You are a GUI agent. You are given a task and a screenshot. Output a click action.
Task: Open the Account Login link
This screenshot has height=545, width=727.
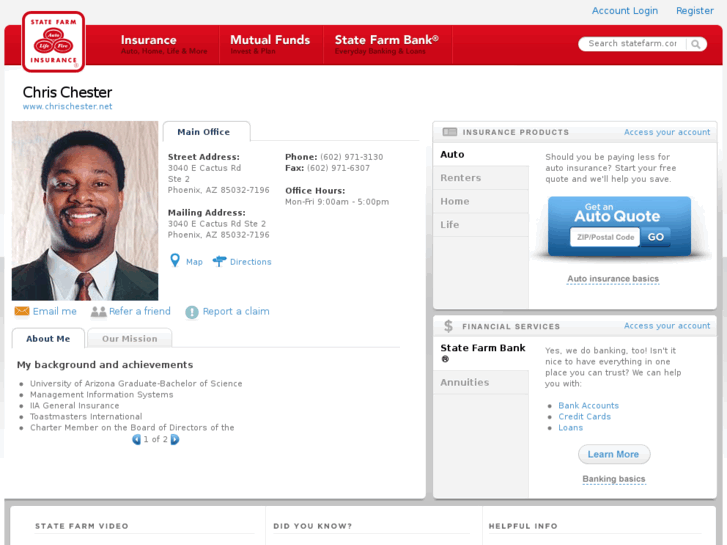(625, 11)
